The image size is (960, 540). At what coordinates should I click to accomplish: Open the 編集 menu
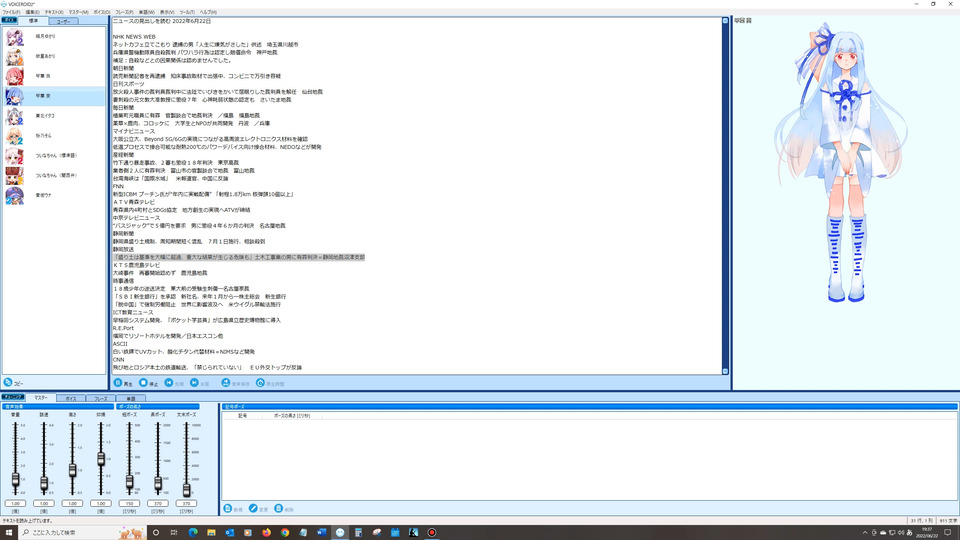click(x=32, y=12)
